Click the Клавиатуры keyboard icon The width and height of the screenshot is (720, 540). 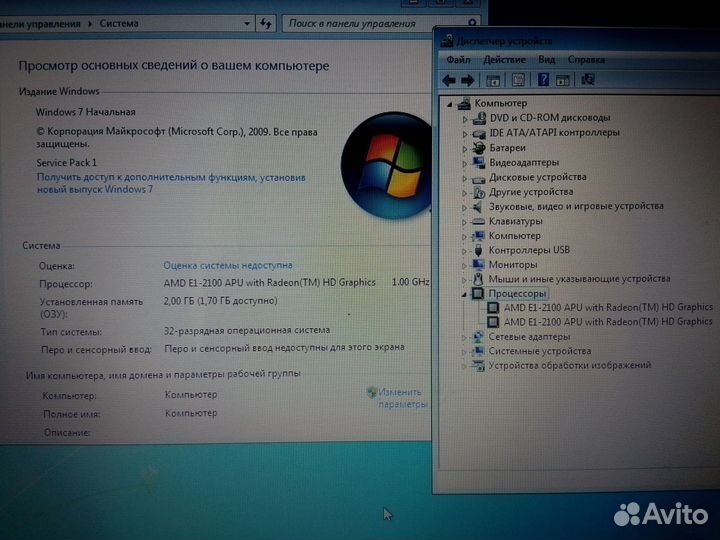coord(478,221)
